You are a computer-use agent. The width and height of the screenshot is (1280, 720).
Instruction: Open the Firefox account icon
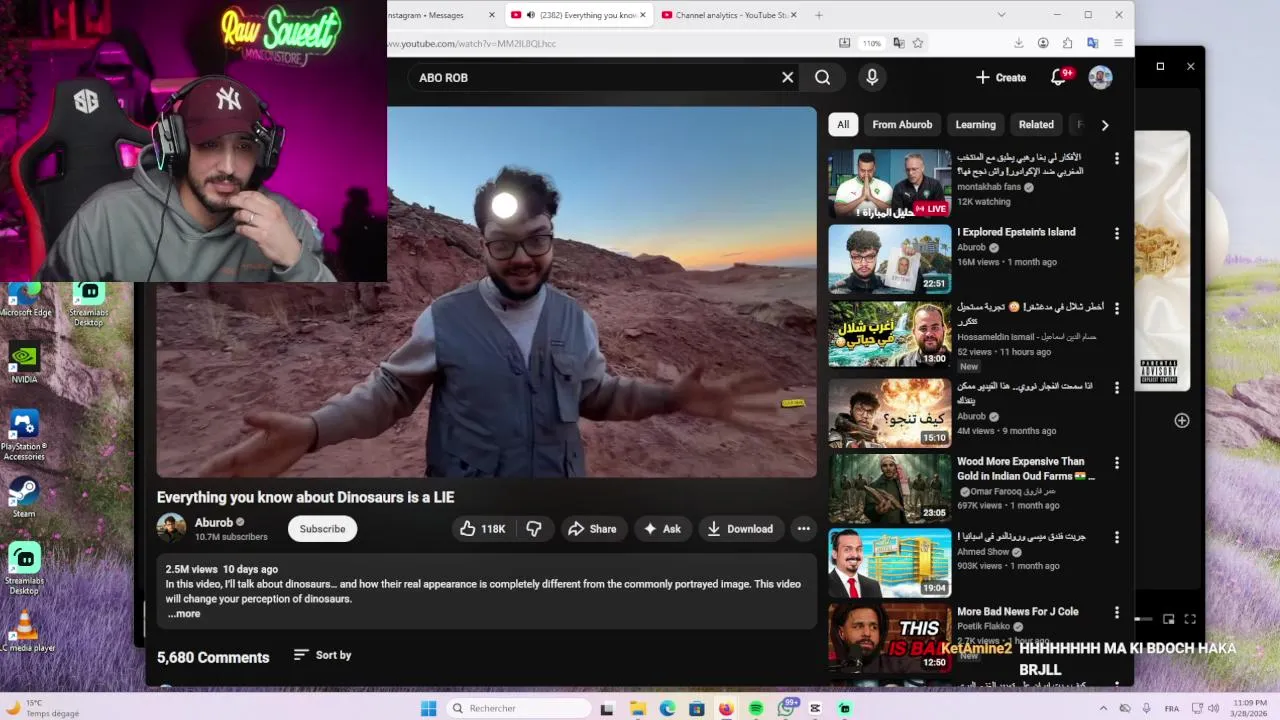[x=1043, y=43]
